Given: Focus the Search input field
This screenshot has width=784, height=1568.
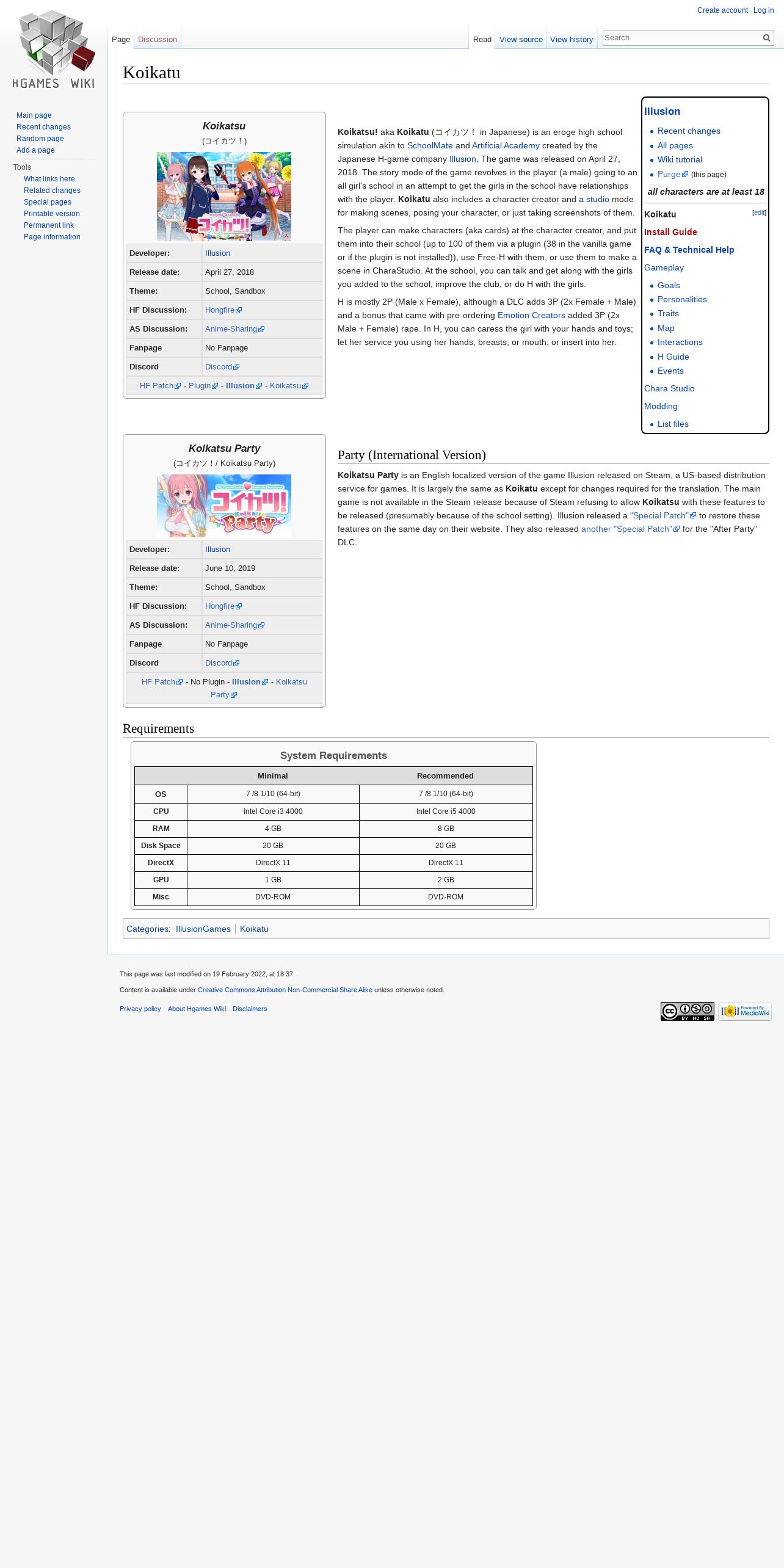Looking at the screenshot, I should pos(681,38).
